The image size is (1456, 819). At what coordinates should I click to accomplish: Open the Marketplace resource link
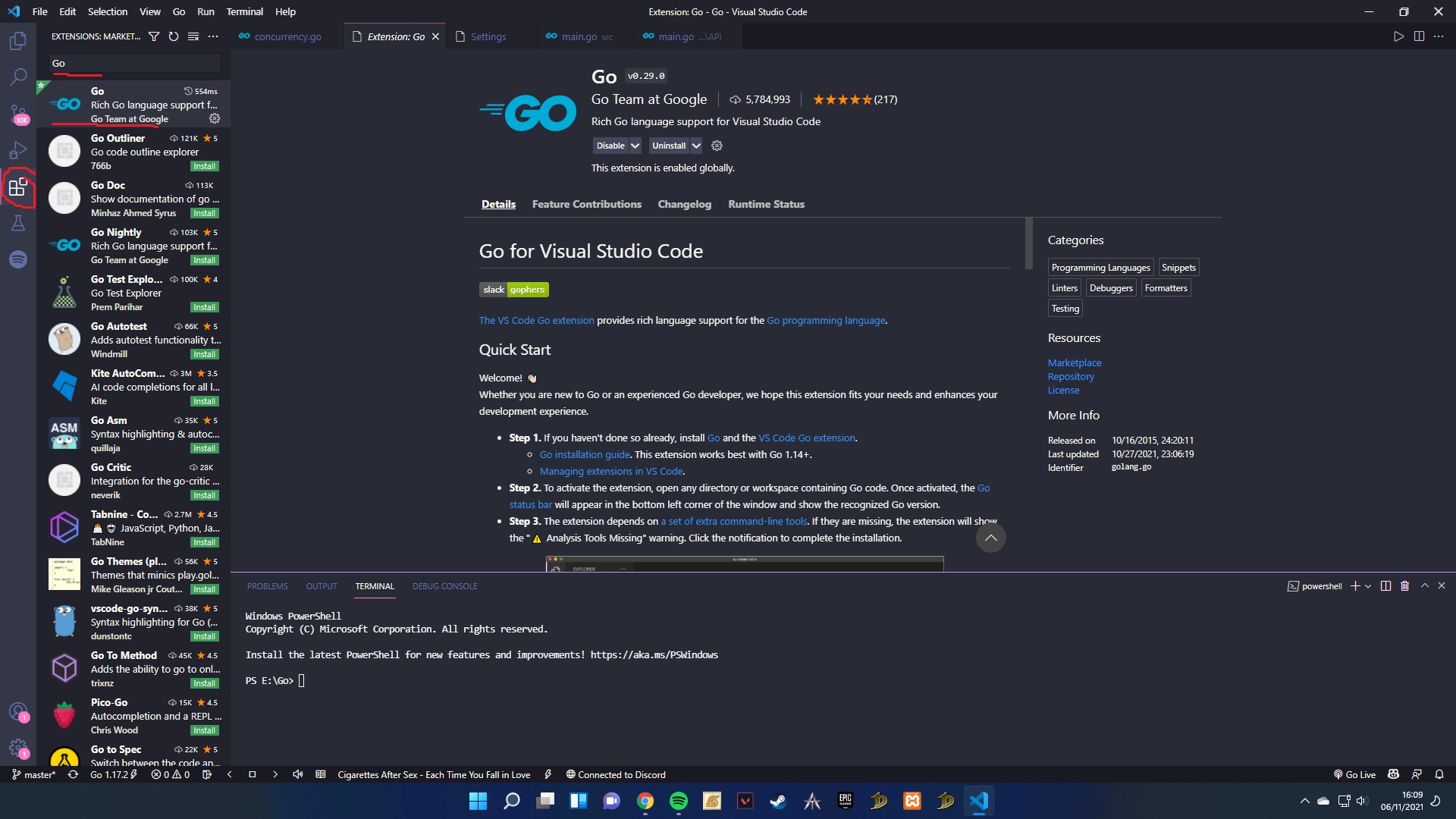1074,362
